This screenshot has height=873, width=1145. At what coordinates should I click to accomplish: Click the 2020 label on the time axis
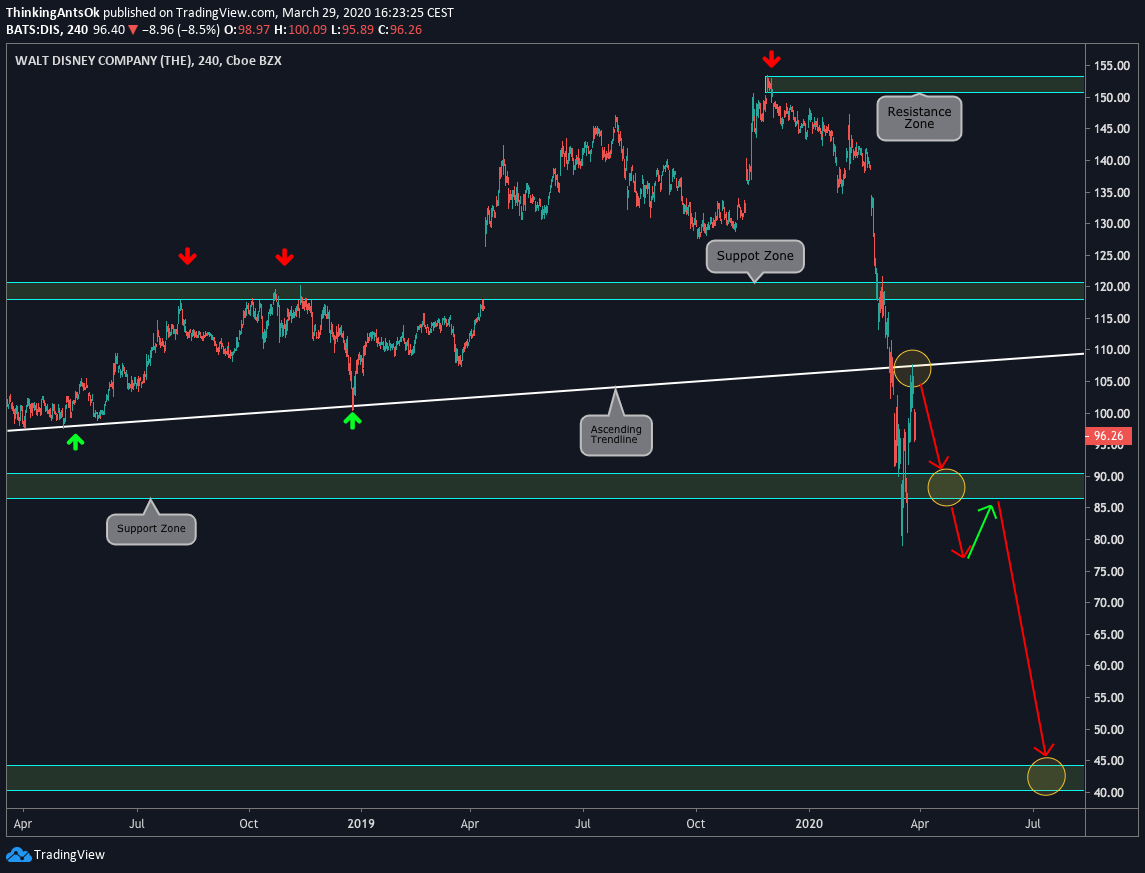point(808,823)
